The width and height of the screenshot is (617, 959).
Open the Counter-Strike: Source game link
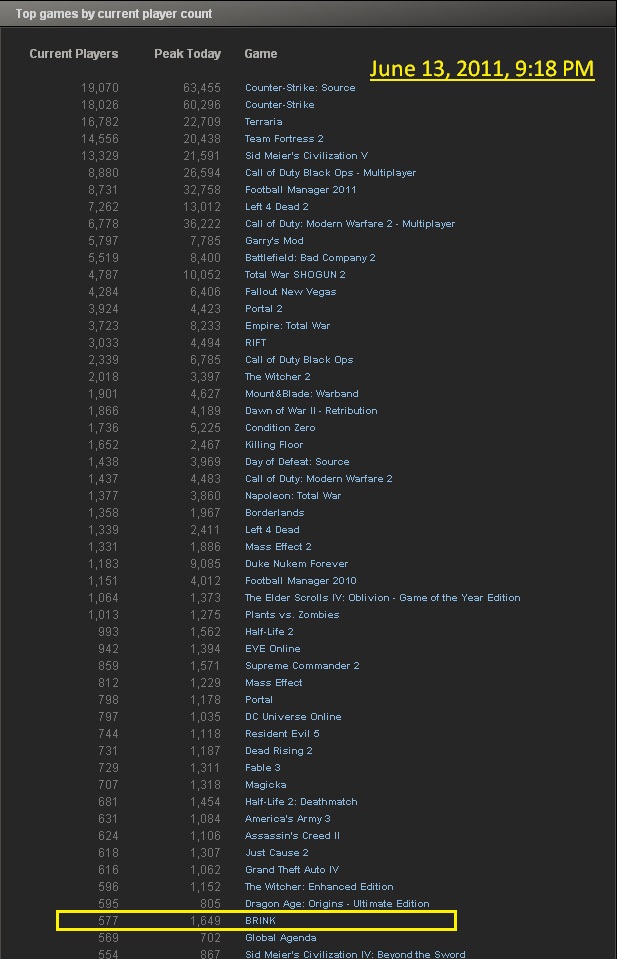300,88
